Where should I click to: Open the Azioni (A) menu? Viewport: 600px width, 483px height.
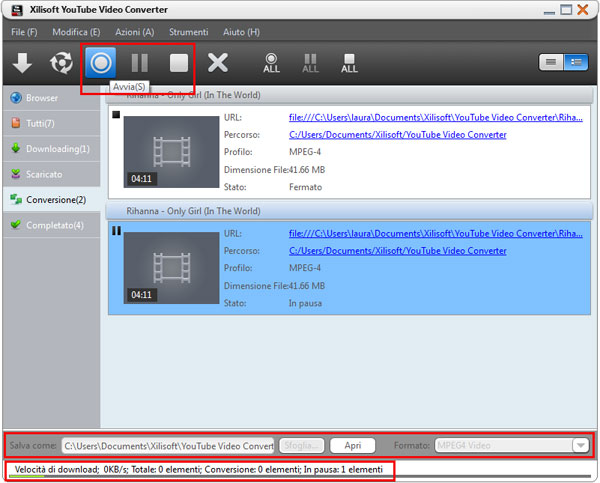(x=135, y=32)
